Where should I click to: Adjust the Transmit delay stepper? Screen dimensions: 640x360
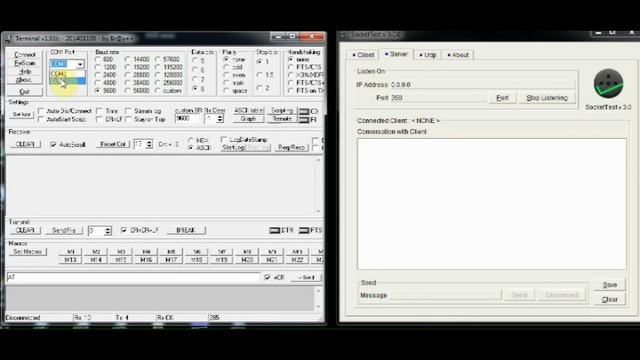click(x=108, y=231)
